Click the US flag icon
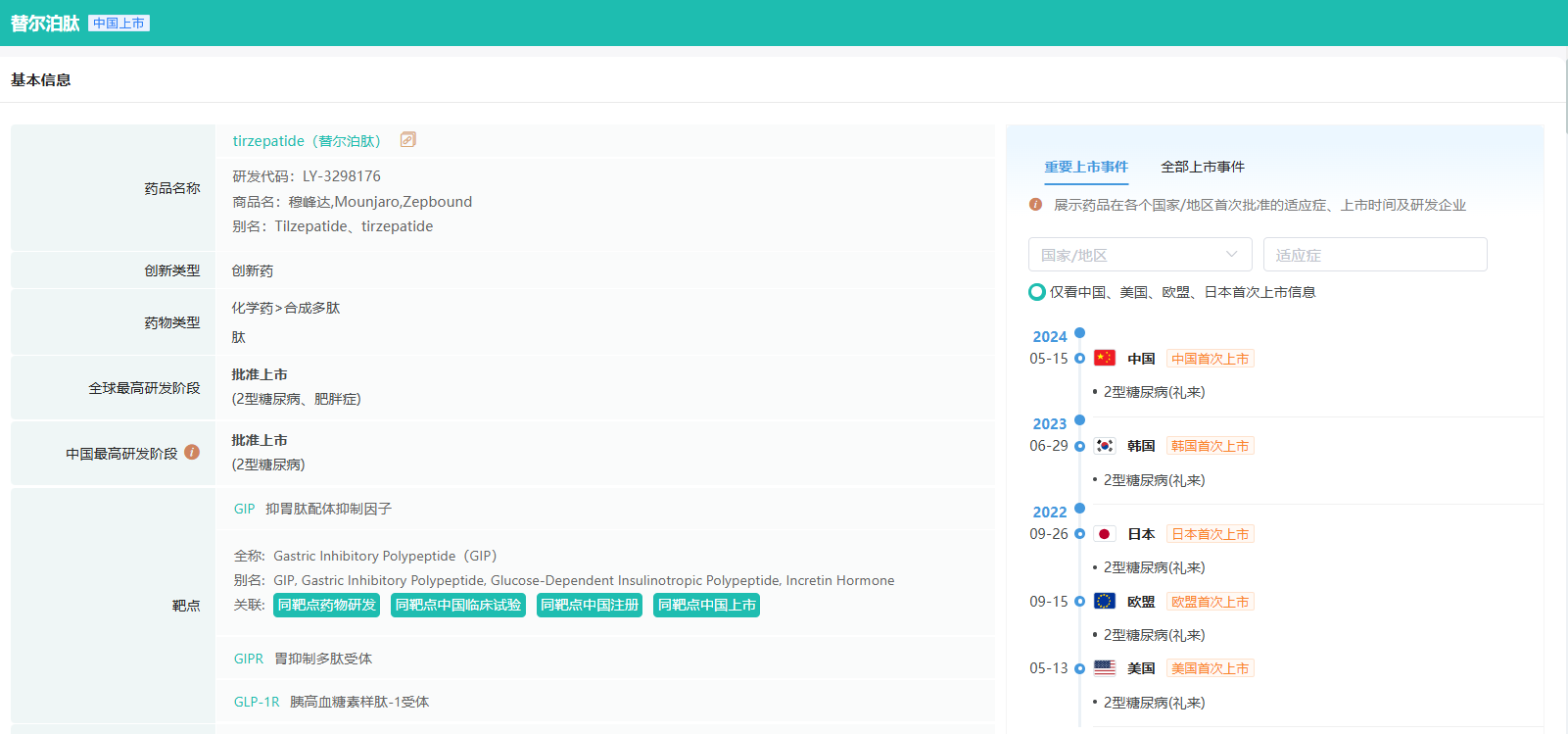1568x734 pixels. click(x=1105, y=668)
